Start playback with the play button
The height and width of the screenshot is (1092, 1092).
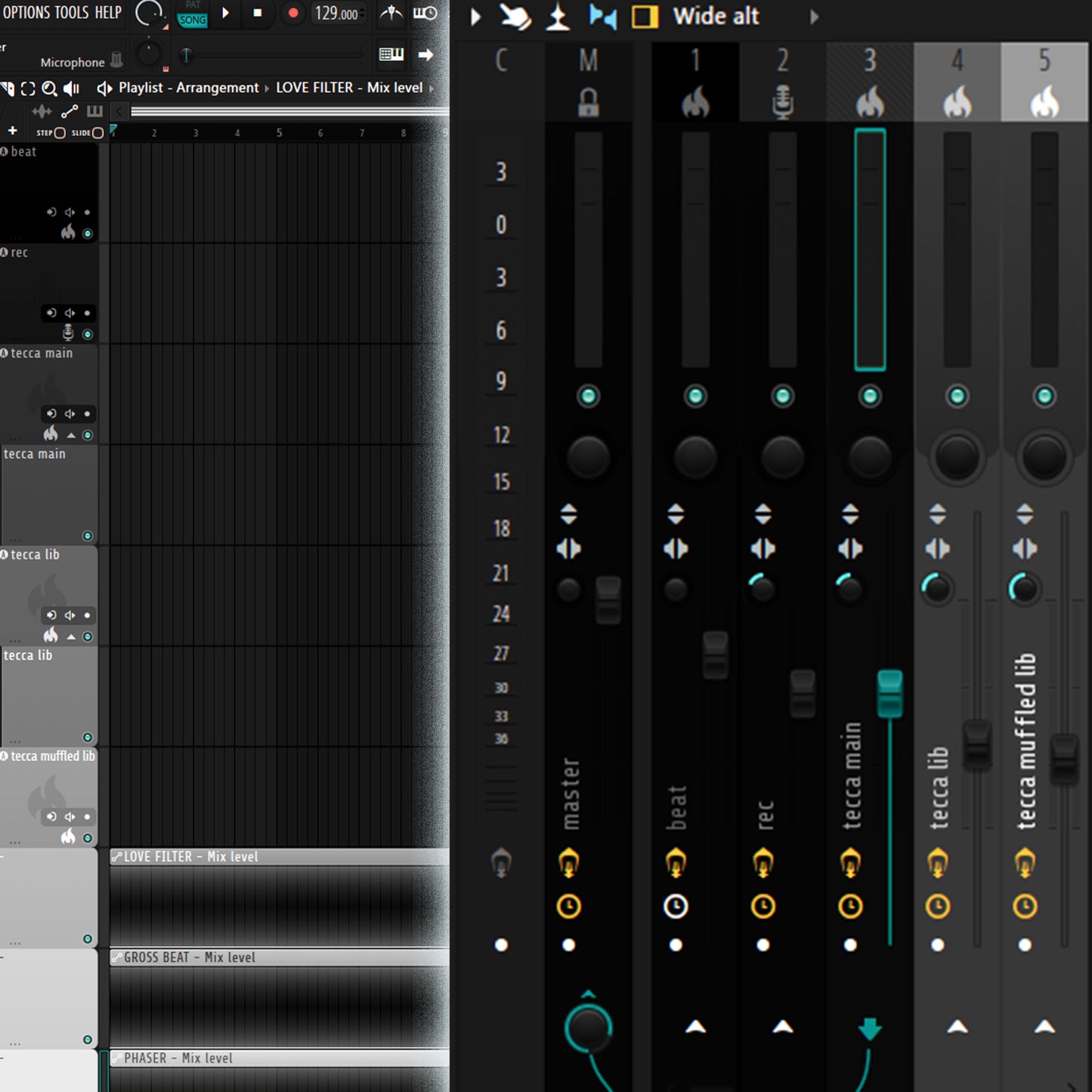(225, 13)
